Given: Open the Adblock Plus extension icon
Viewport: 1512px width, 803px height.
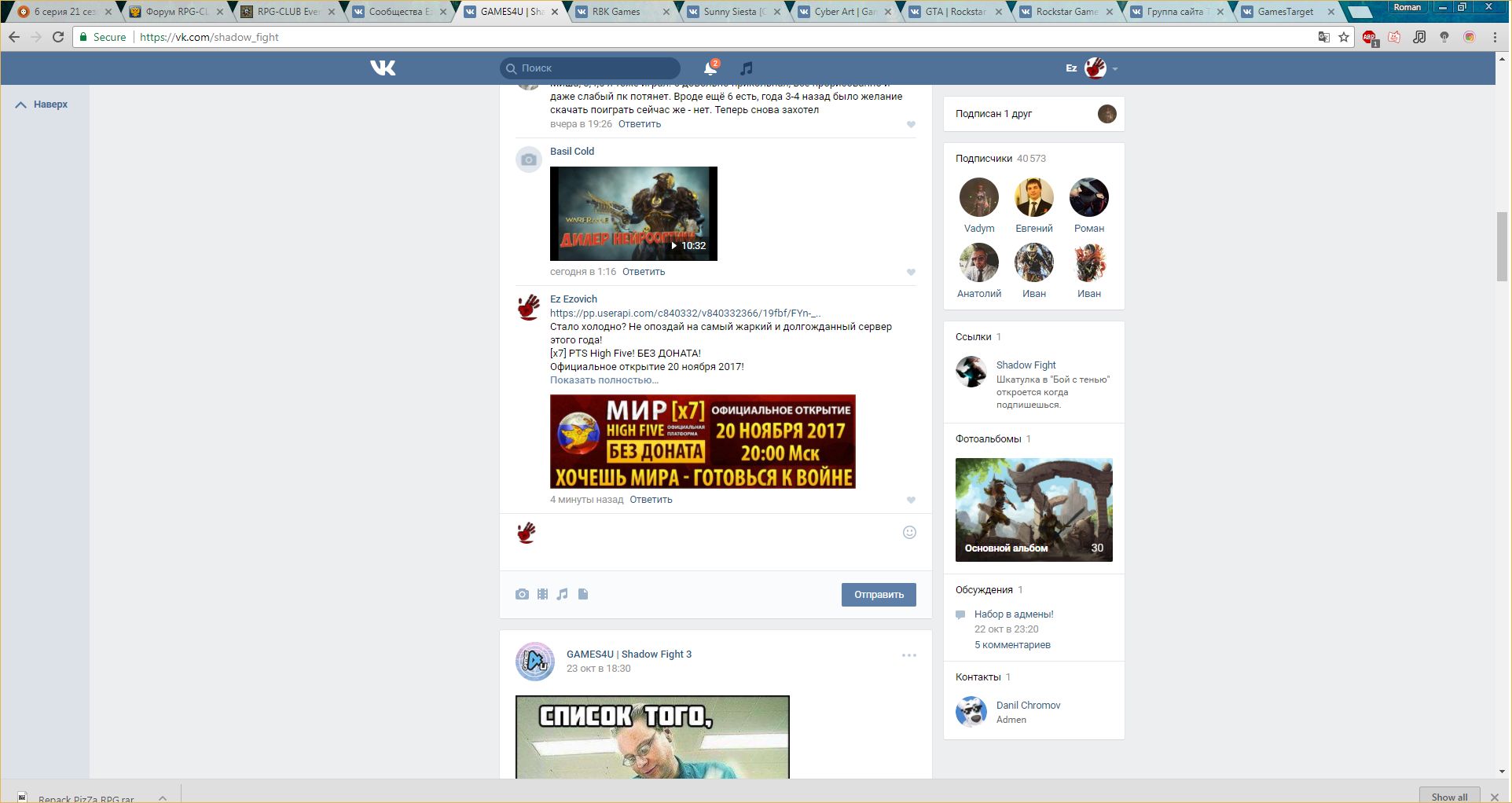Looking at the screenshot, I should click(x=1370, y=38).
